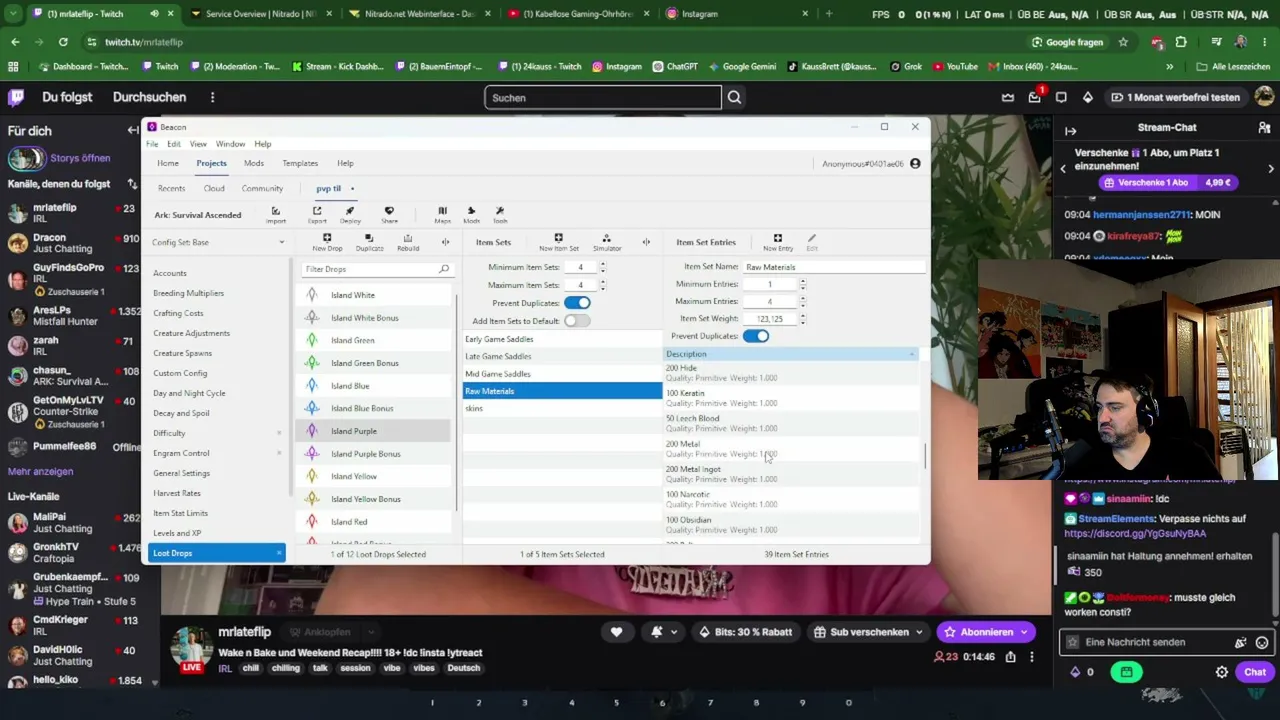
Task: Open the Config Set: Base dropdown
Action: [218, 242]
